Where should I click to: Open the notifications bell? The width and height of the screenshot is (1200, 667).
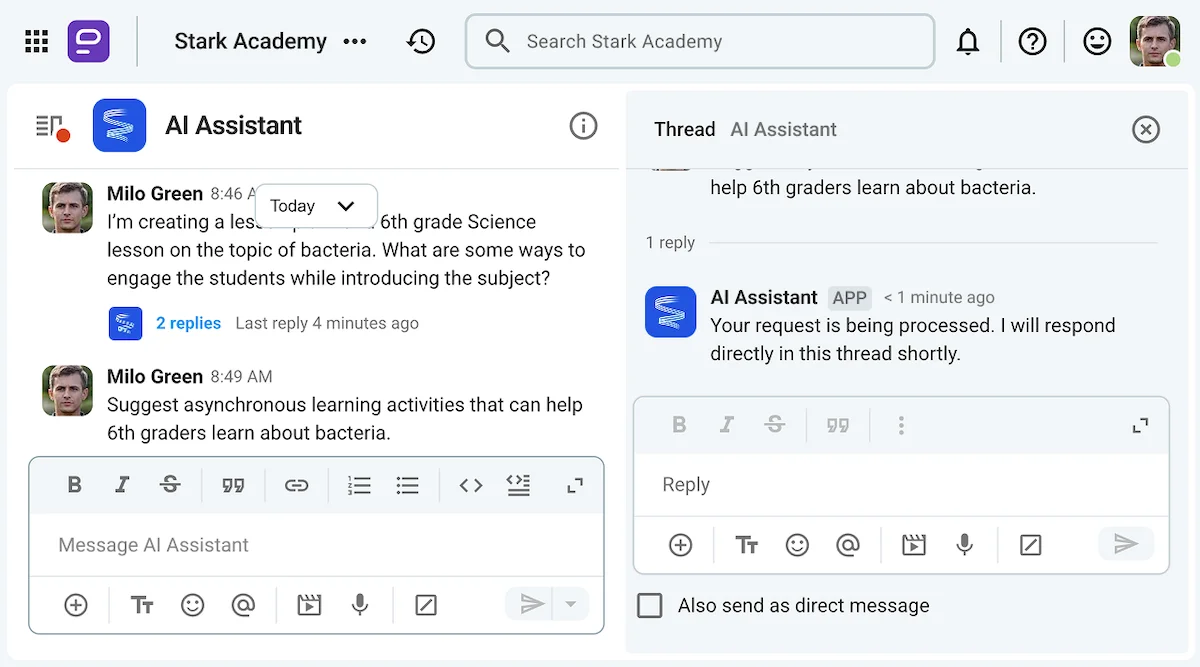tap(968, 41)
